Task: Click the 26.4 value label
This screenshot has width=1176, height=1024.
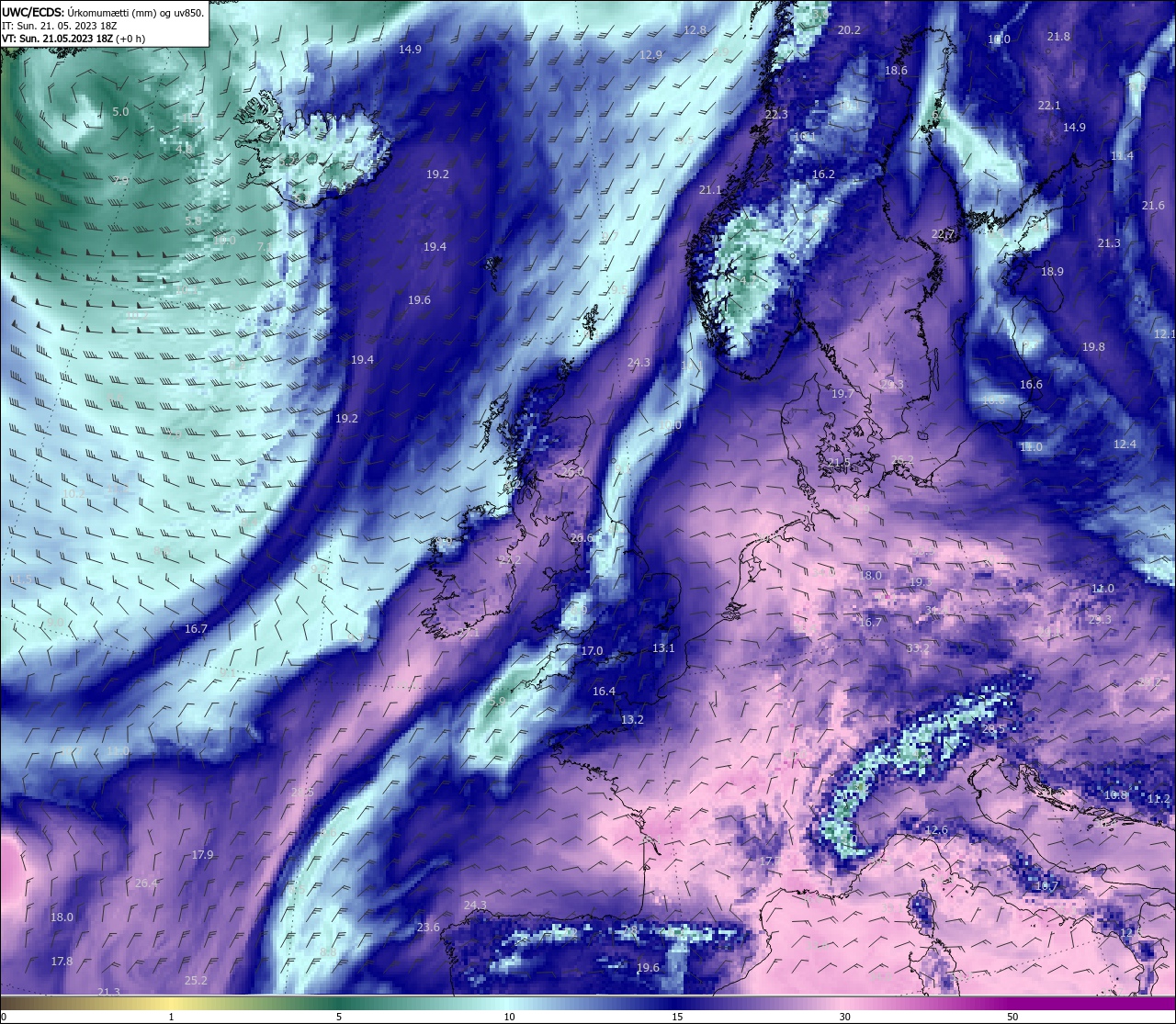Action: tap(147, 883)
